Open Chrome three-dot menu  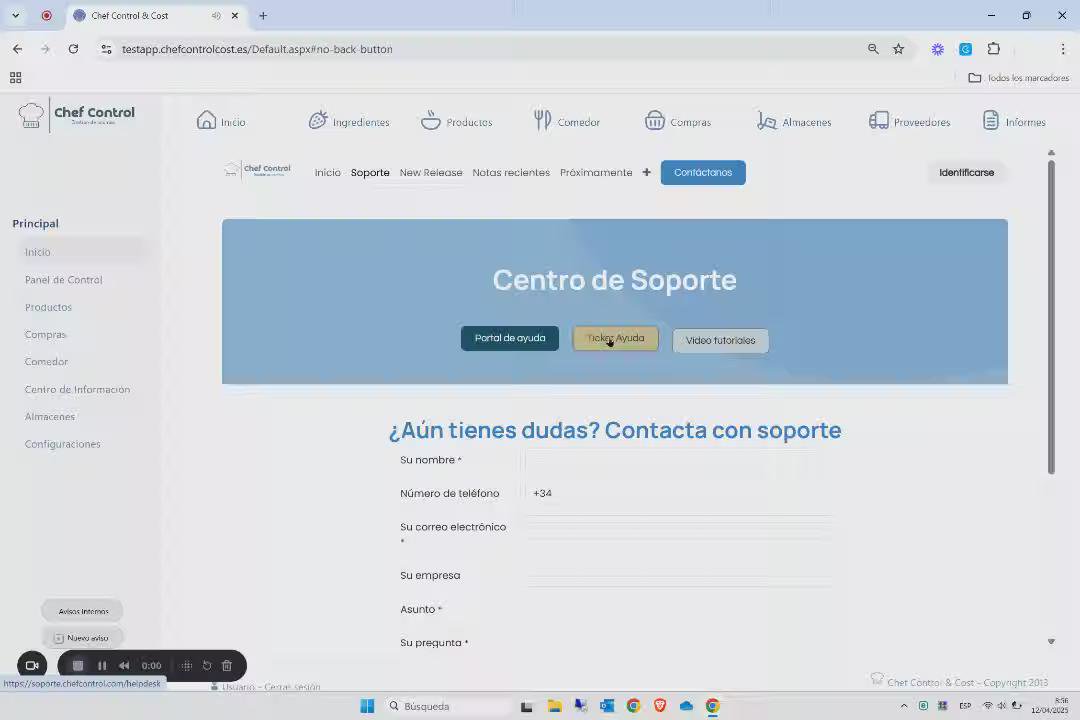[1063, 49]
